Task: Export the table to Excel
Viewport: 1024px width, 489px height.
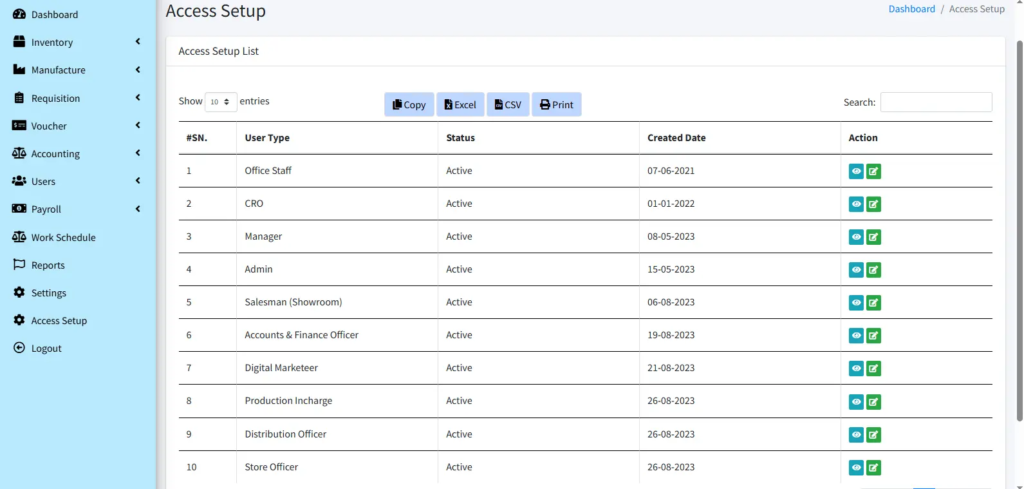Action: (x=460, y=104)
